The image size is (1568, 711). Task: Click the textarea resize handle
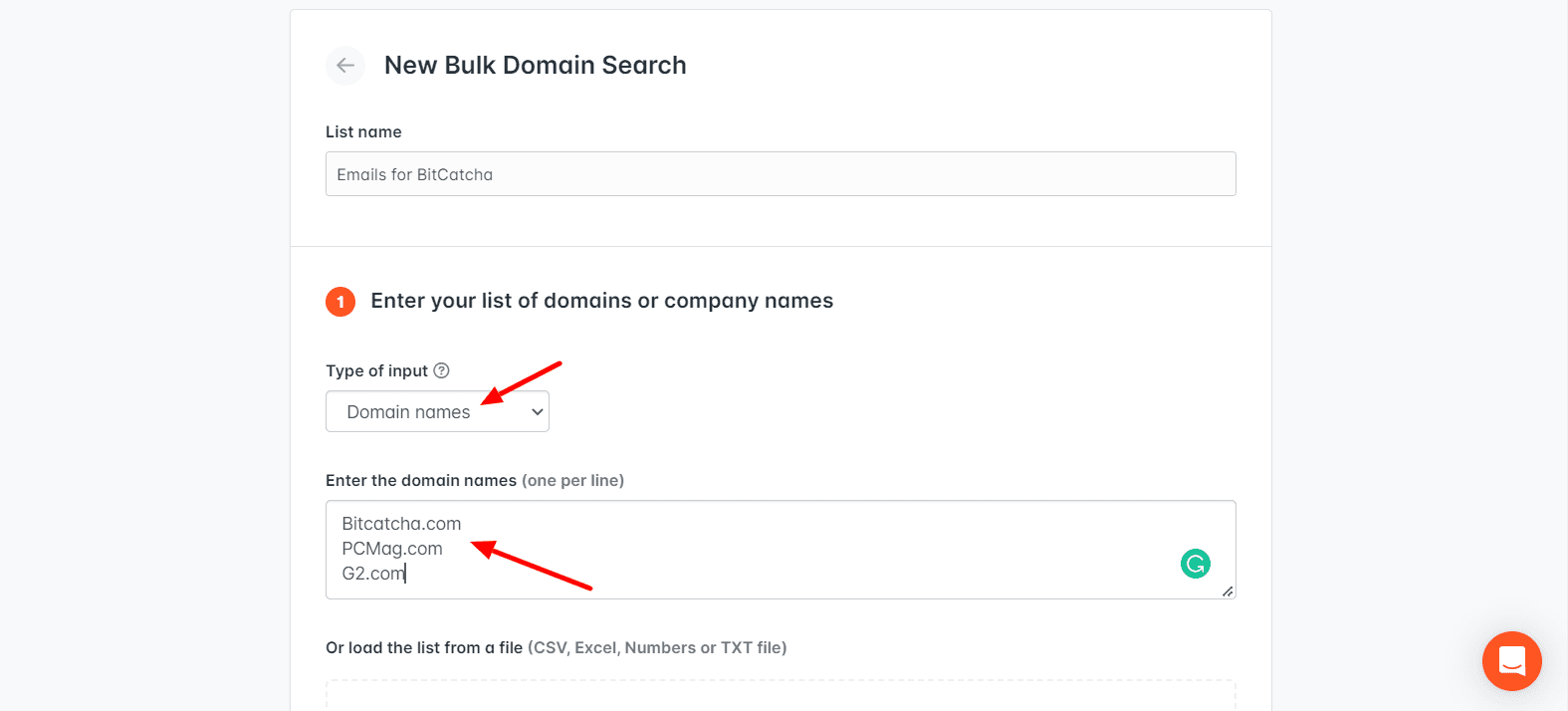point(1228,592)
